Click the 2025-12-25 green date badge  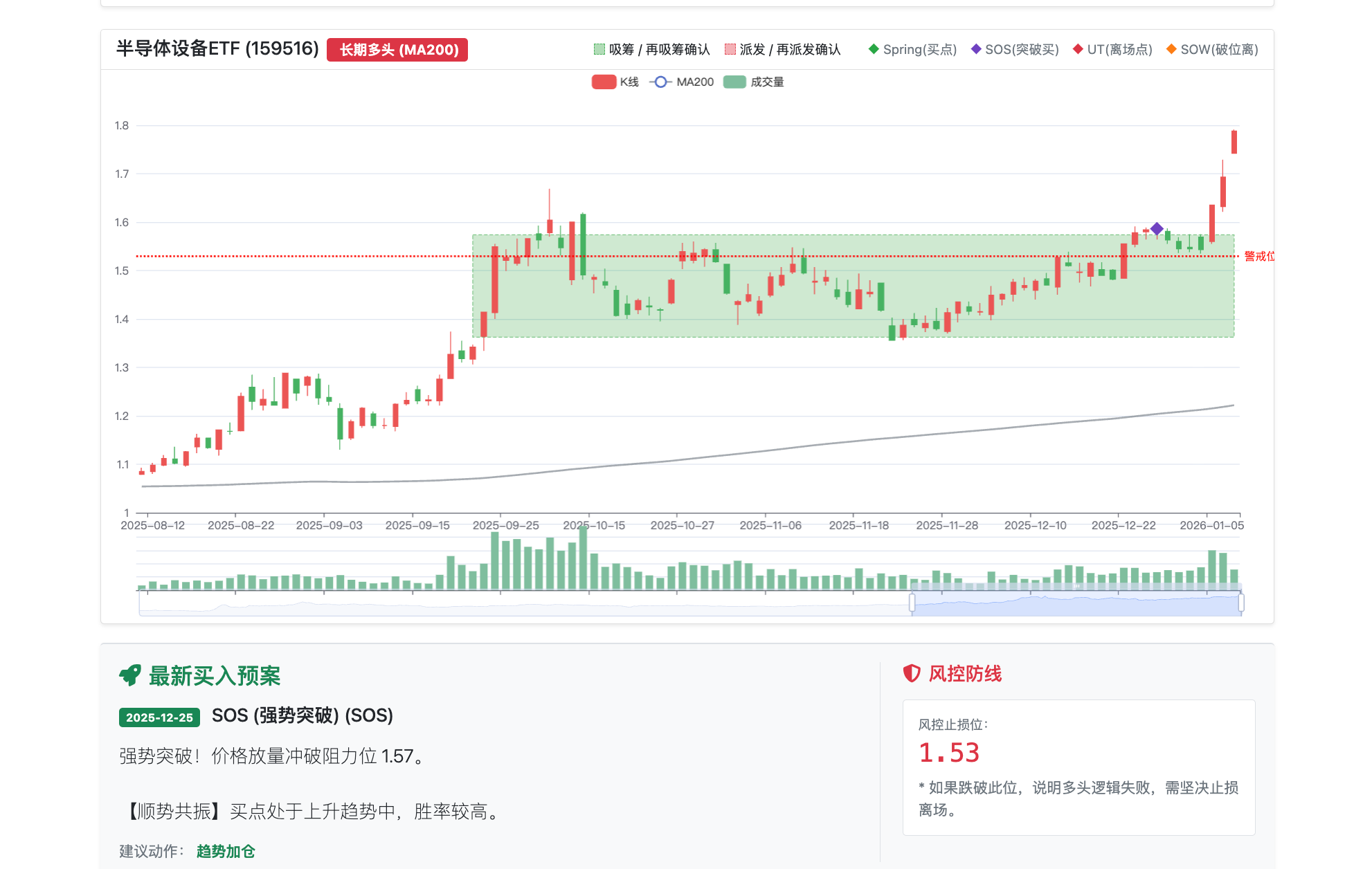pyautogui.click(x=159, y=717)
